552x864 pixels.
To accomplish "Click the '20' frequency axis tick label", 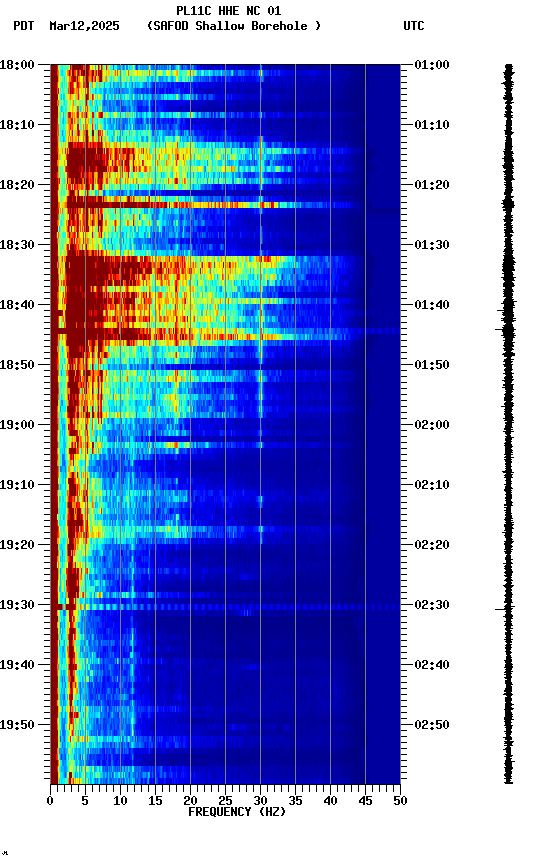I will [190, 801].
